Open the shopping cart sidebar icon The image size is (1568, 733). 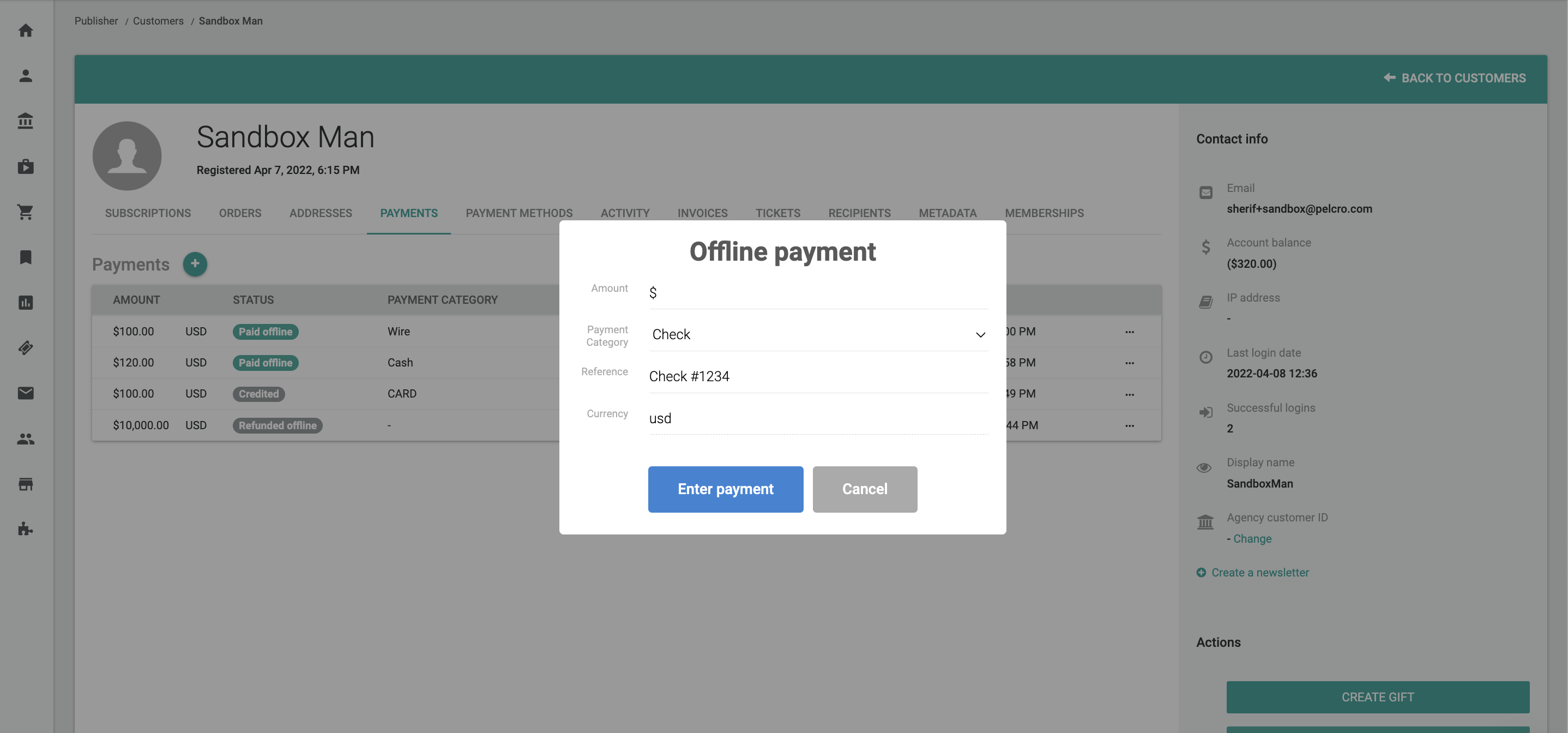(x=26, y=212)
